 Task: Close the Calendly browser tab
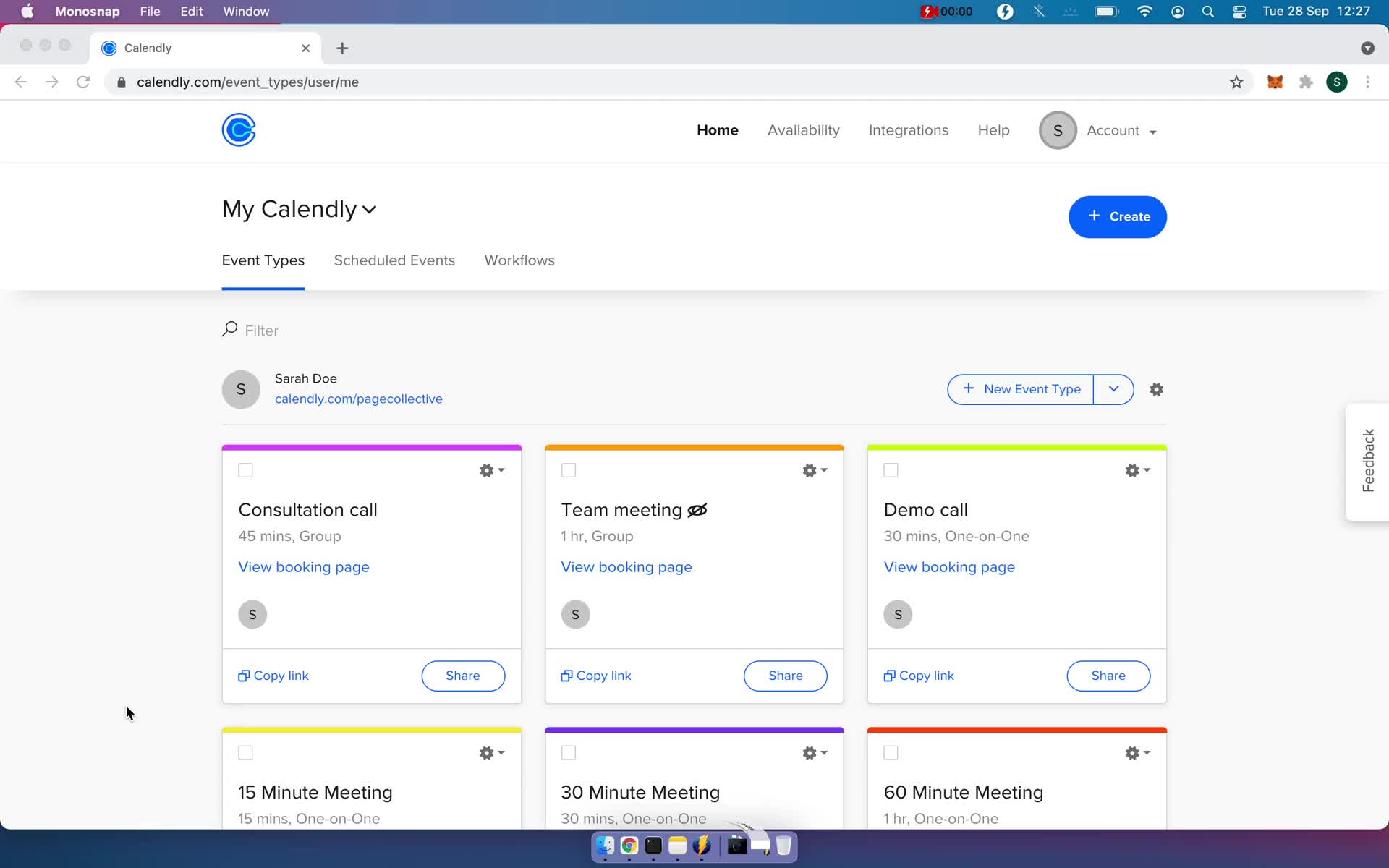point(305,48)
